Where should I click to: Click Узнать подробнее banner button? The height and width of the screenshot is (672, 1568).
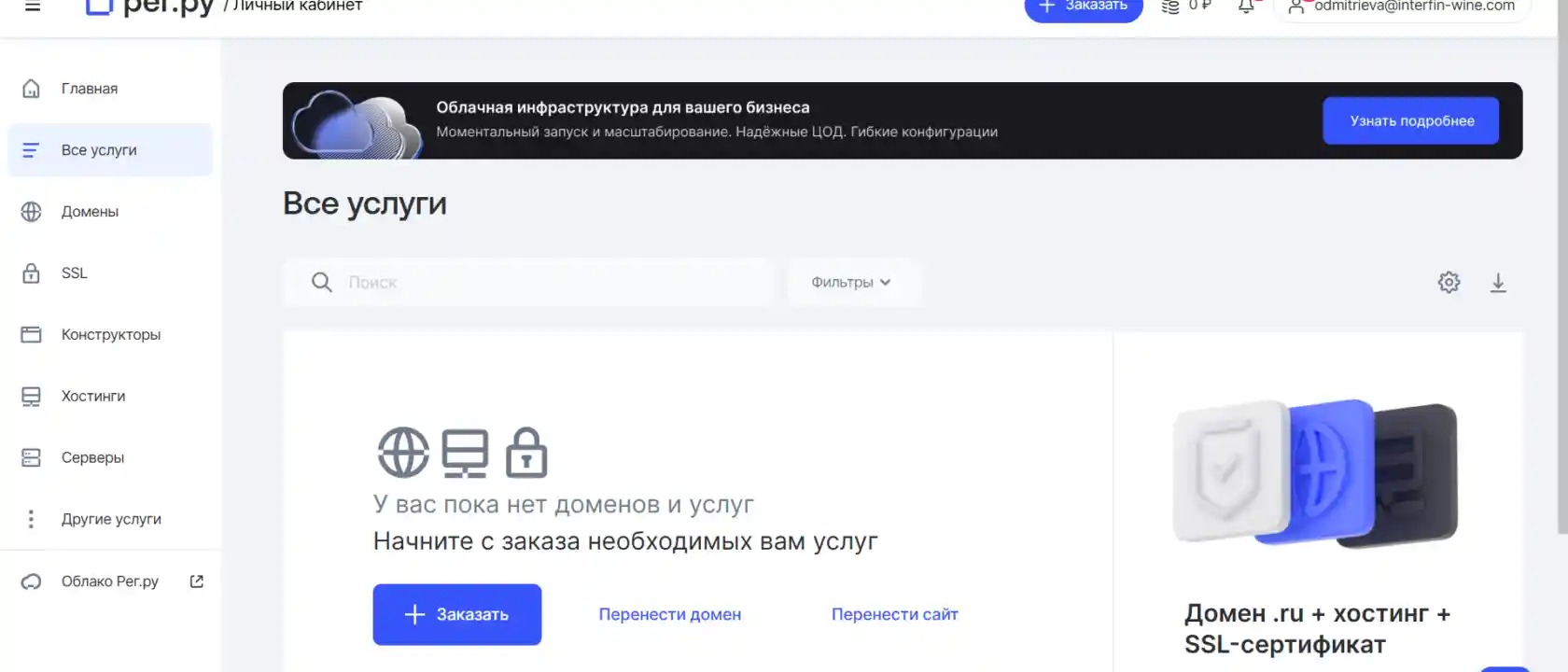1411,120
